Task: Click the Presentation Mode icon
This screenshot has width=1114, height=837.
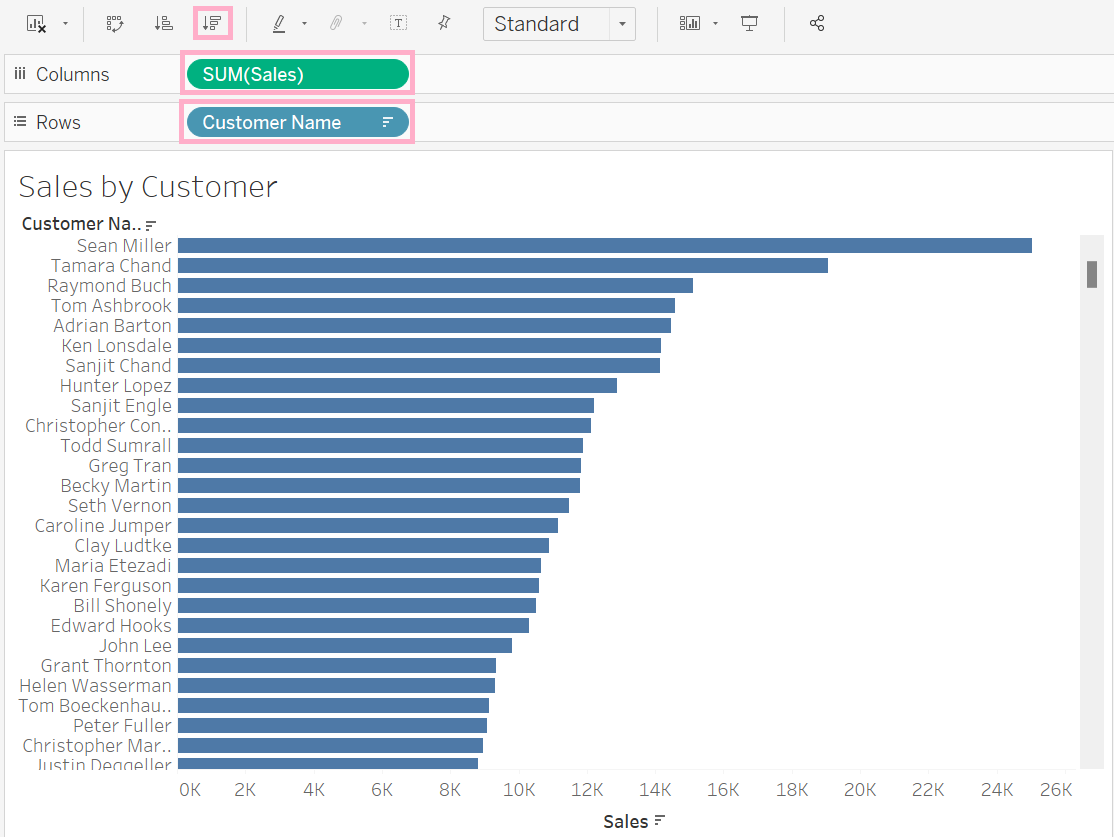Action: coord(749,23)
